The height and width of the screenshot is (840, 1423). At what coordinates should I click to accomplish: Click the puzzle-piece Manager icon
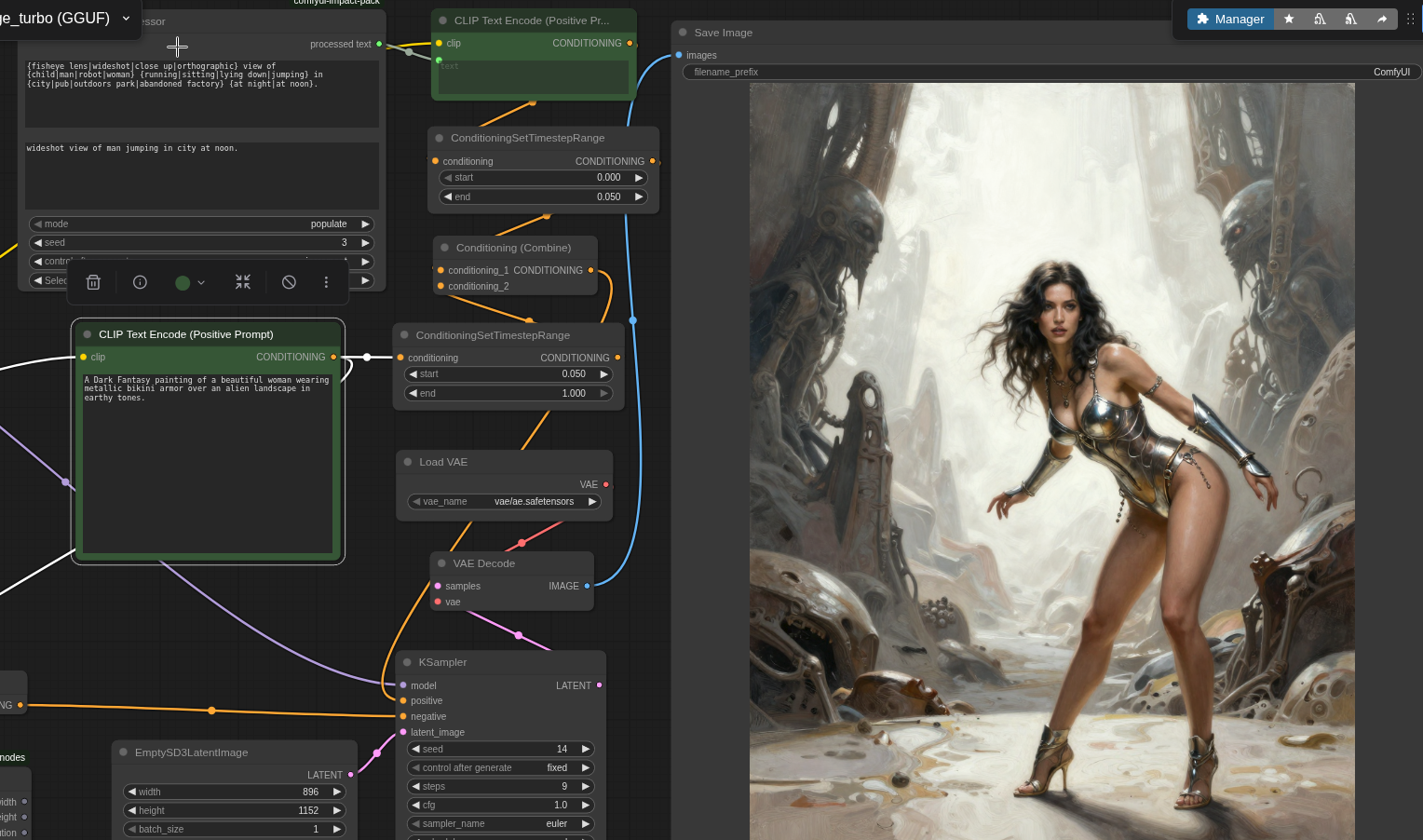point(1202,19)
